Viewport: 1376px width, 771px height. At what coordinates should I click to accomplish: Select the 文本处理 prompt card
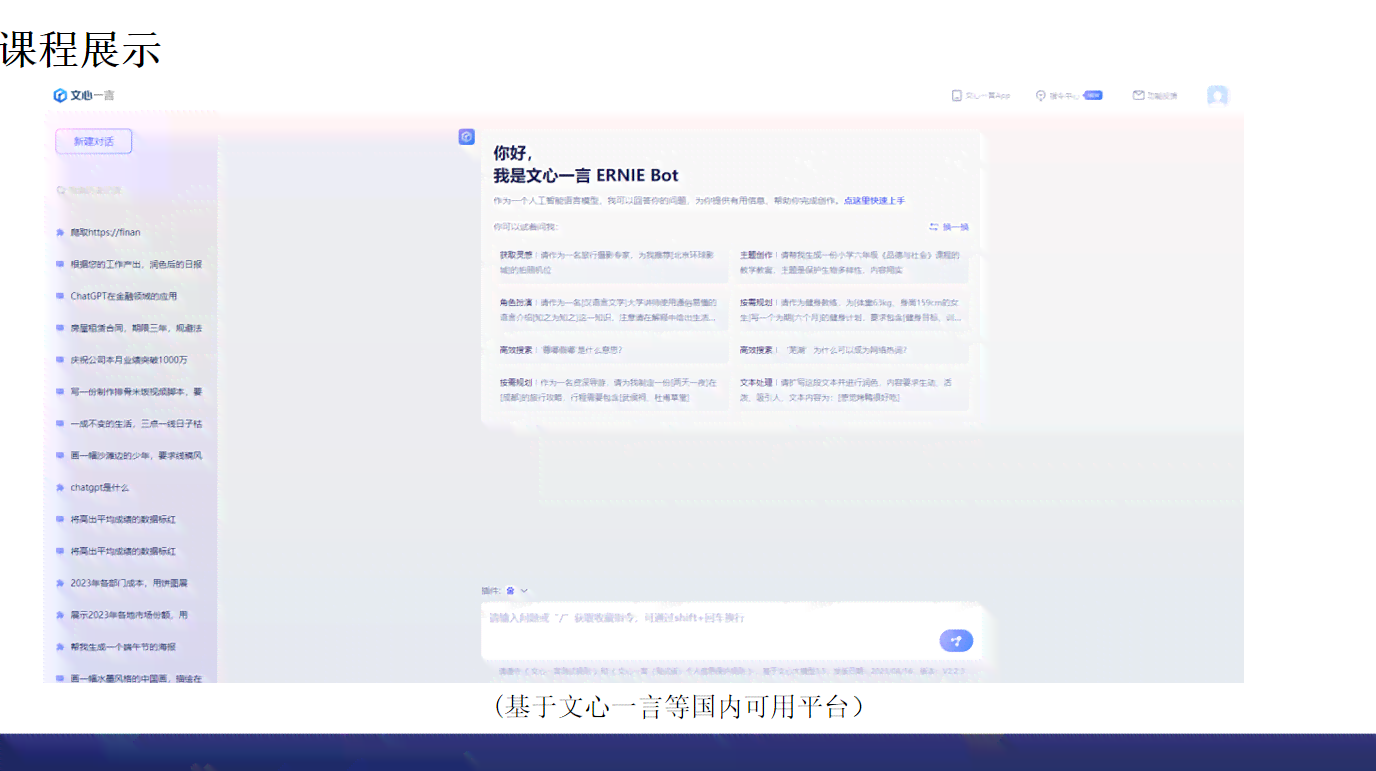click(851, 390)
